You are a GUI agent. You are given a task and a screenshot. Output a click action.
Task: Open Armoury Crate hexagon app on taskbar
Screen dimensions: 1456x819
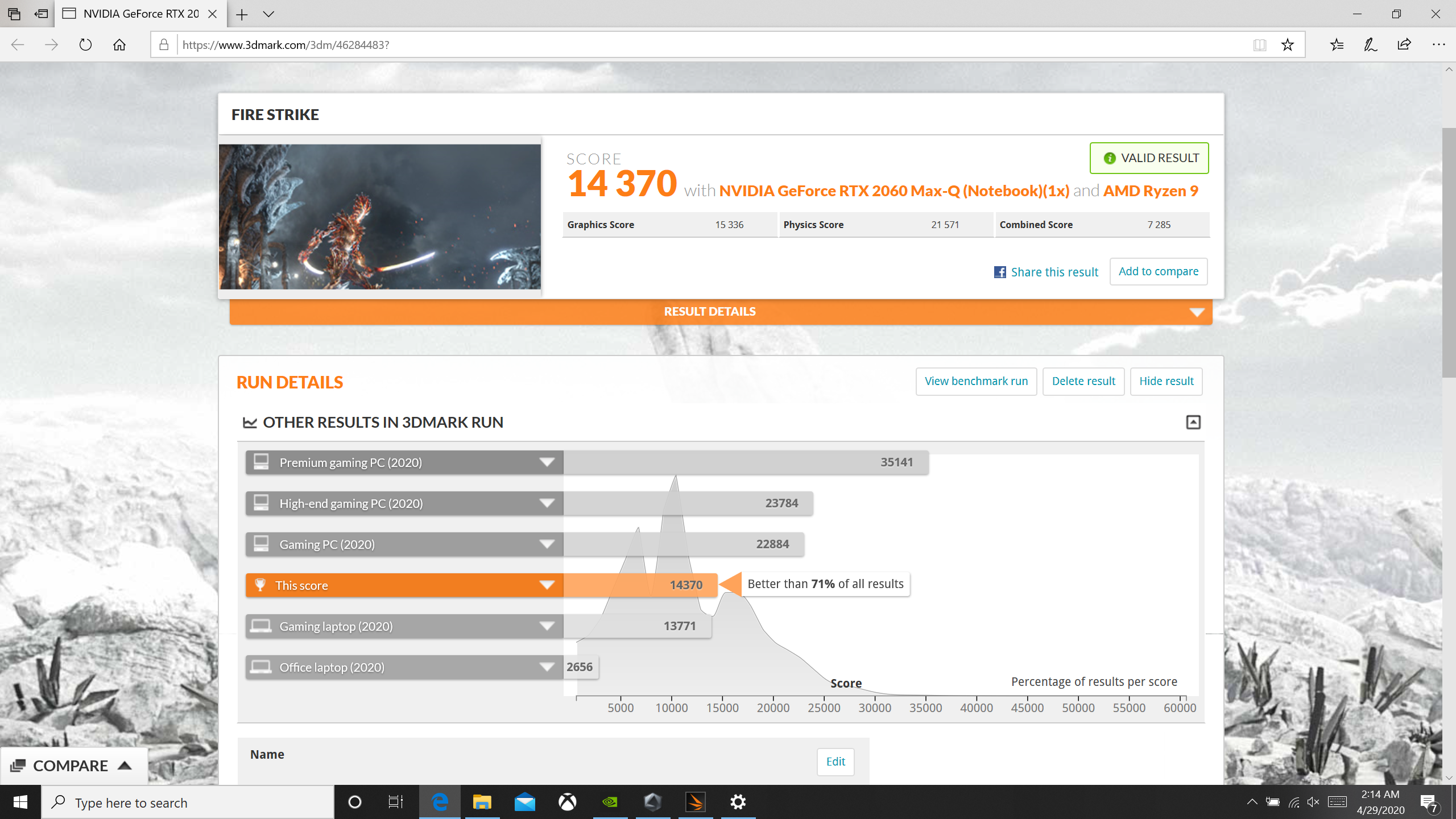tap(653, 803)
